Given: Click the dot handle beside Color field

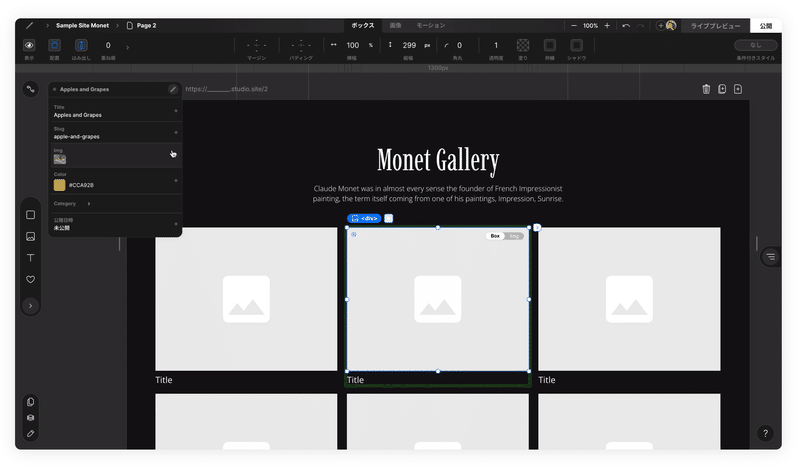Looking at the screenshot, I should point(176,180).
